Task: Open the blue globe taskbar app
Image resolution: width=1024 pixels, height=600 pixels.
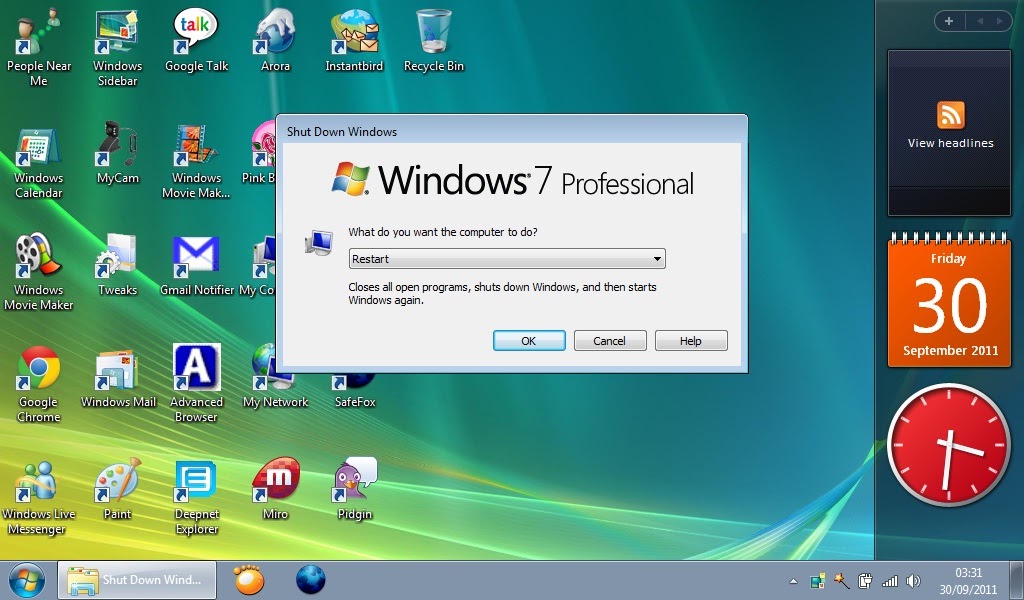Action: click(x=310, y=579)
